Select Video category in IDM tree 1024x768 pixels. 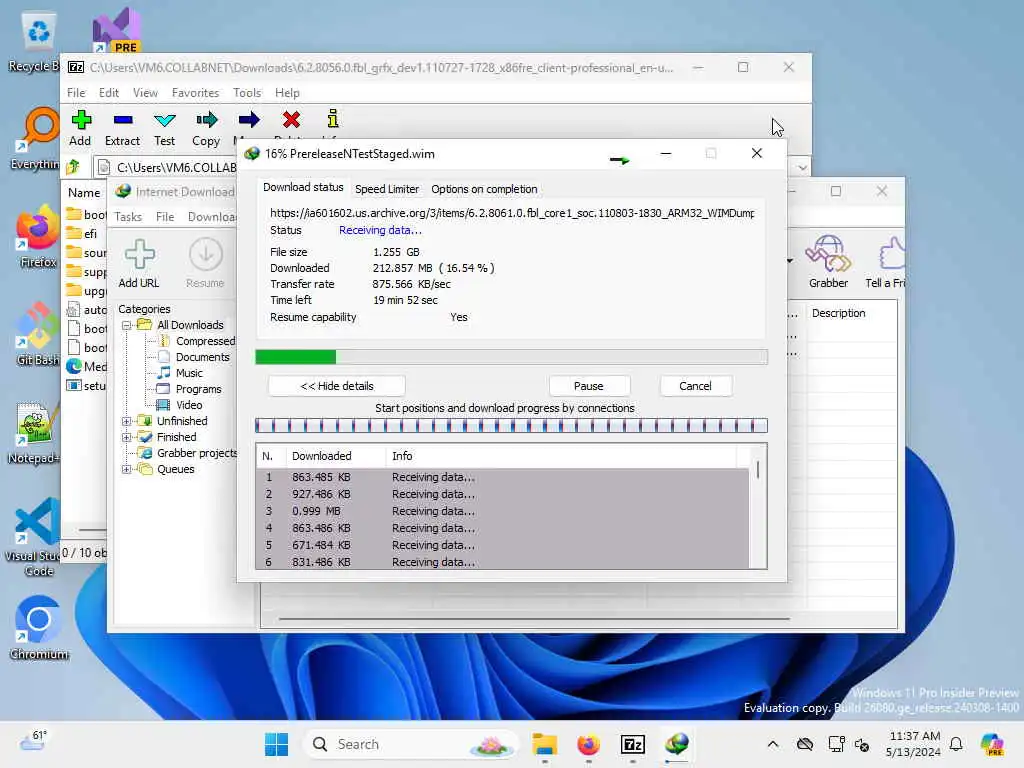(189, 406)
